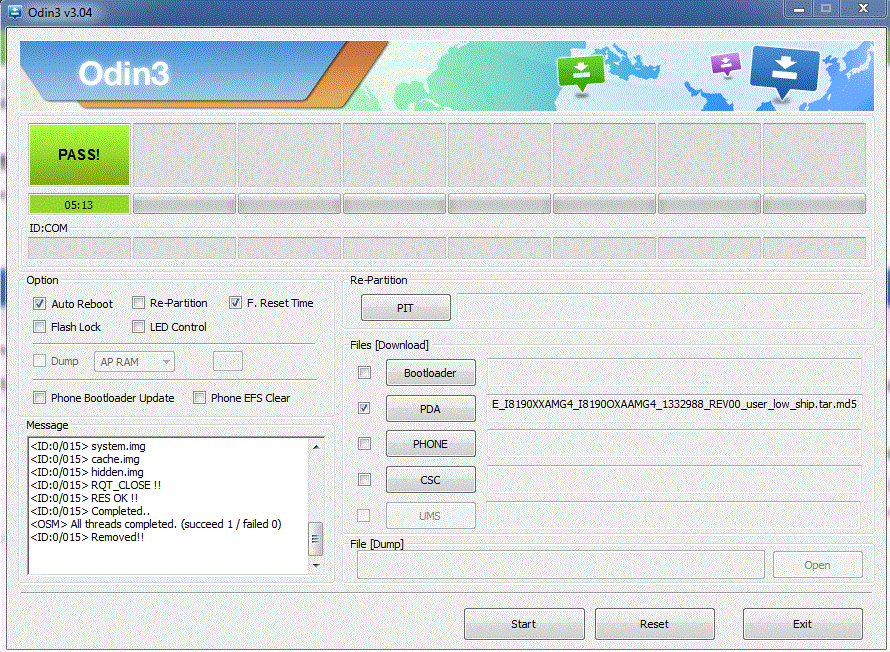Click the Message log scroll down arrow

tap(316, 566)
